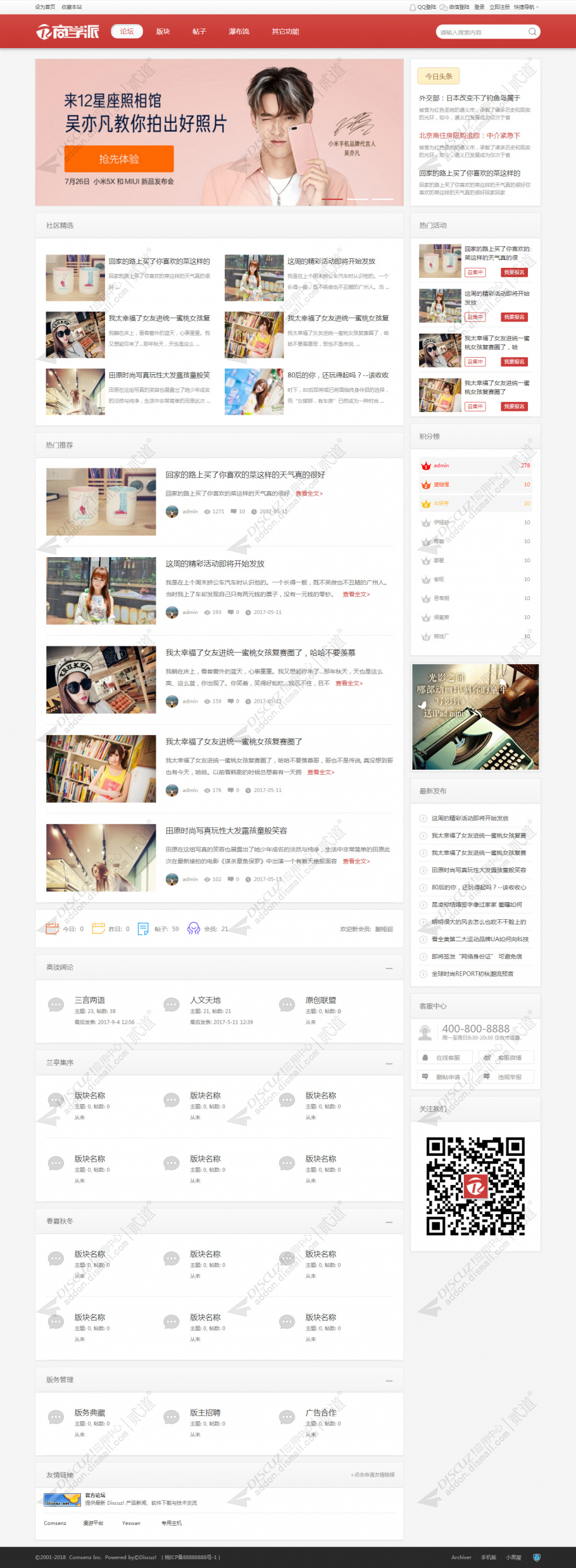This screenshot has width=576, height=1568.
Task: Click the 北京商住房限购追踪 headline
Action: tap(470, 135)
